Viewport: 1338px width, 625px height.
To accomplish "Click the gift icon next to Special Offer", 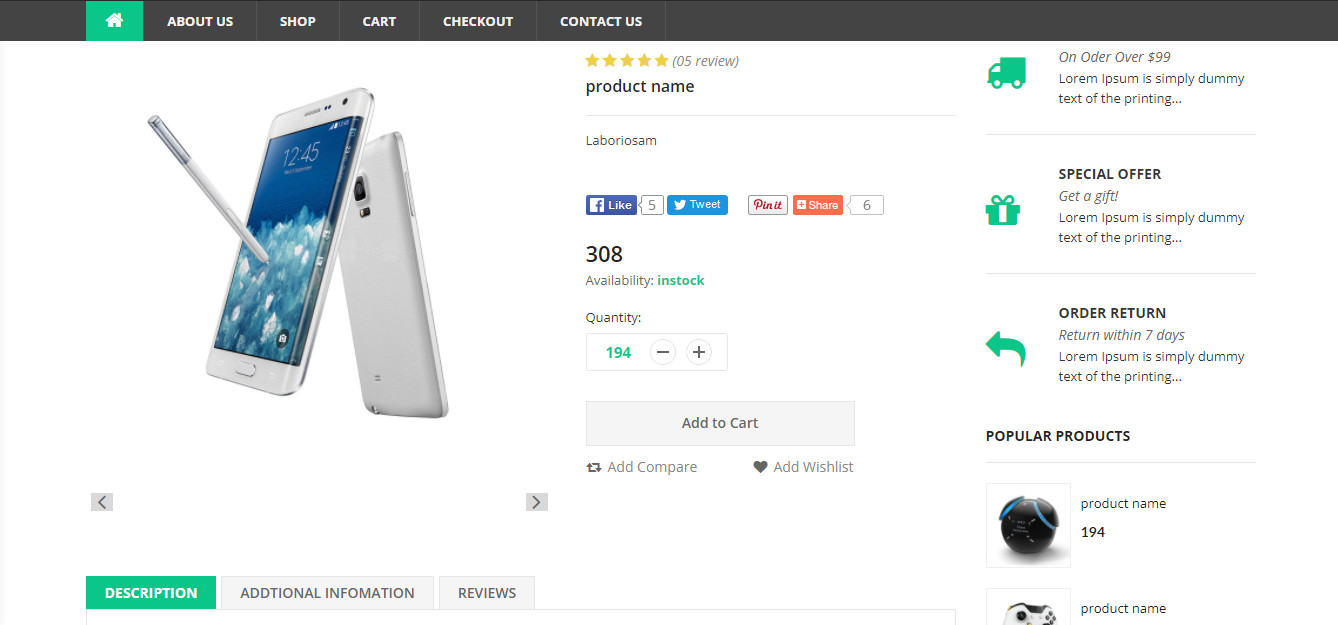I will 1004,210.
